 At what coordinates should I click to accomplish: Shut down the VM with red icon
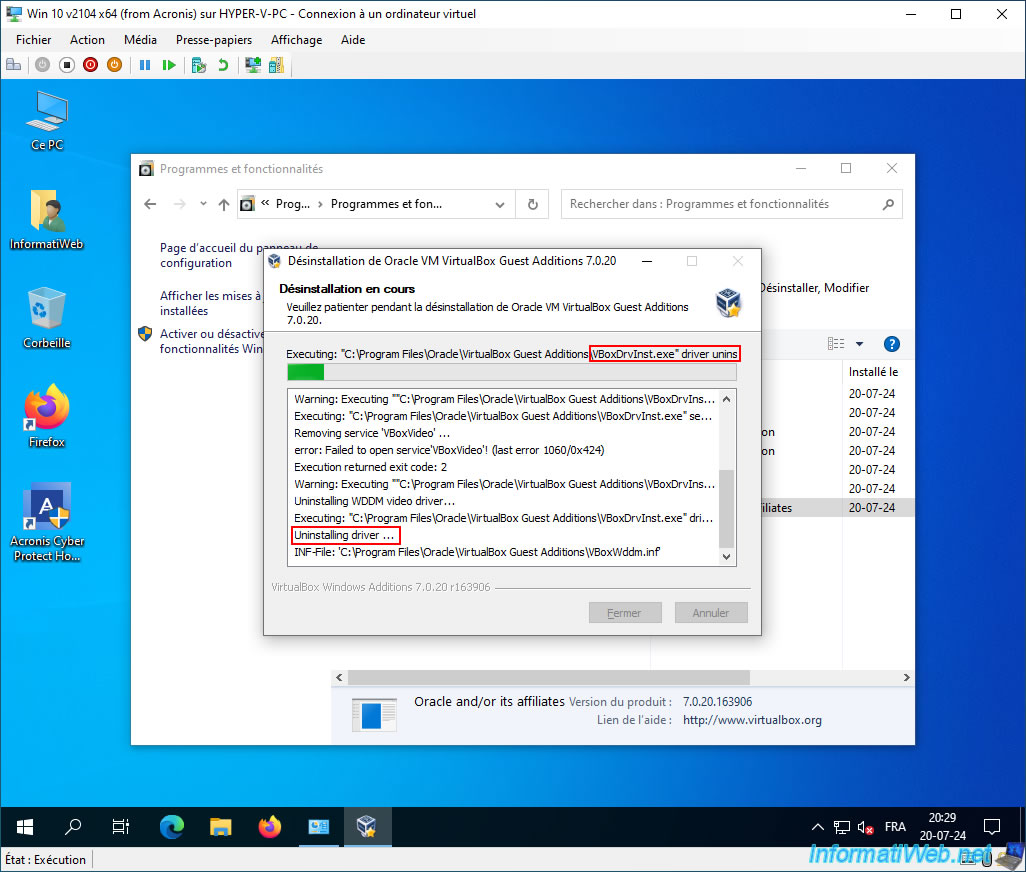point(90,65)
